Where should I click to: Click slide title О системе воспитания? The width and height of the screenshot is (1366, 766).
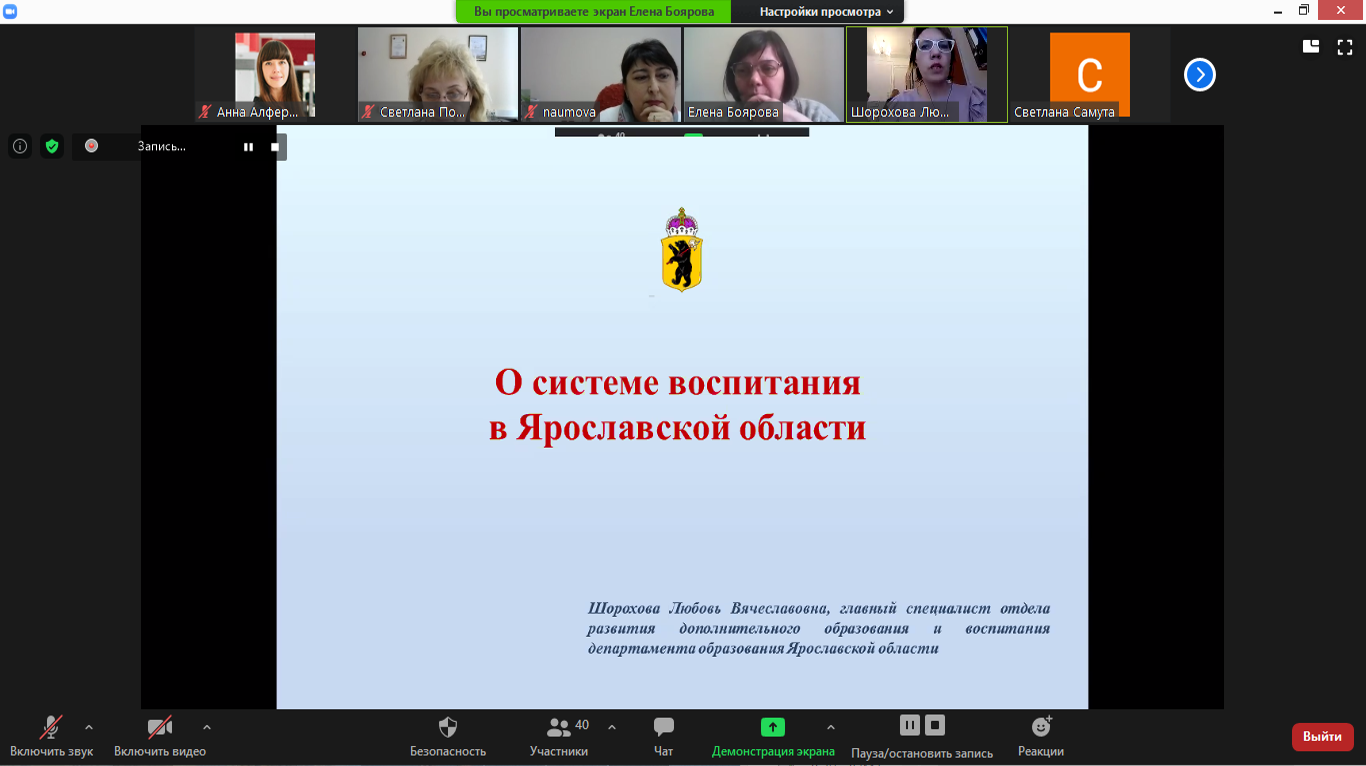pyautogui.click(x=678, y=381)
